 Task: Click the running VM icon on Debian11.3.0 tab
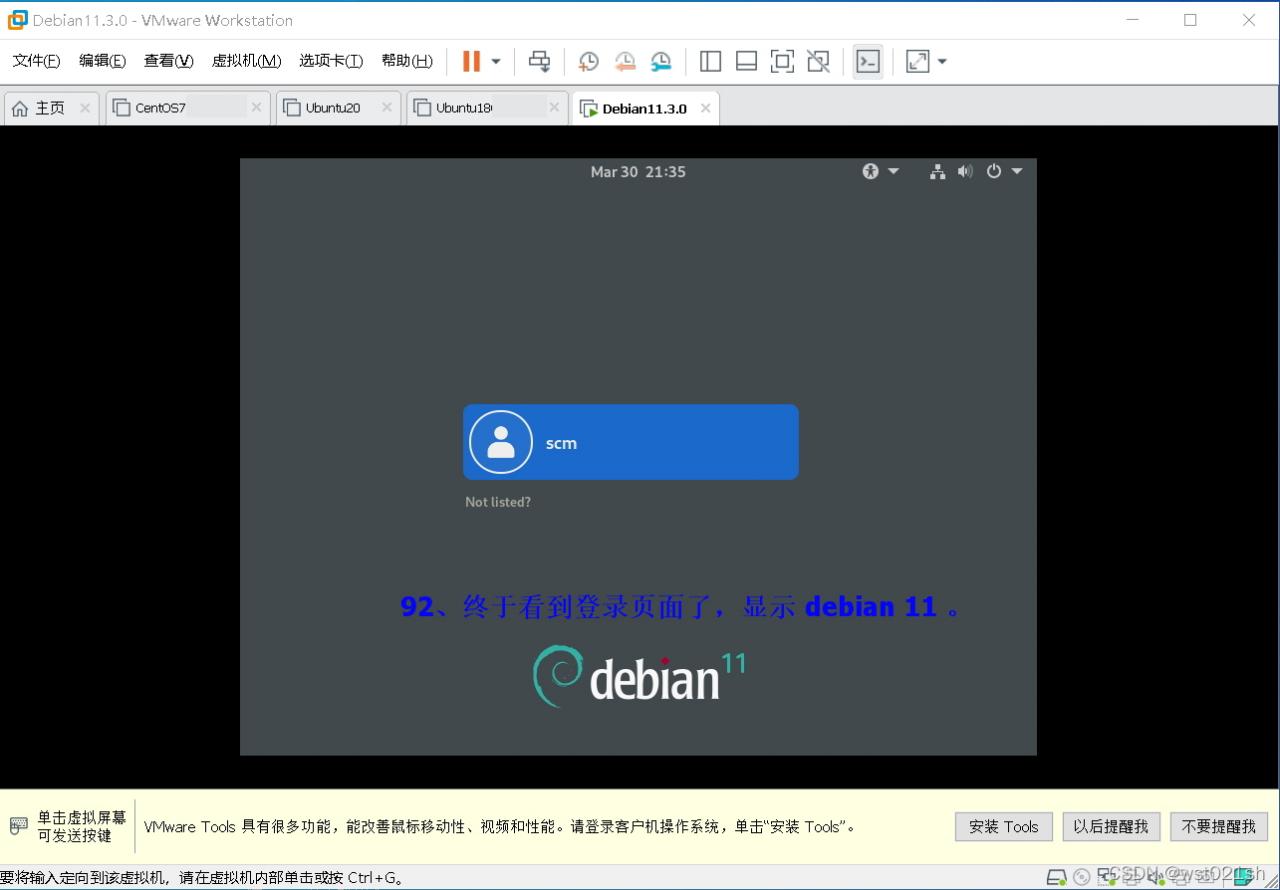588,109
